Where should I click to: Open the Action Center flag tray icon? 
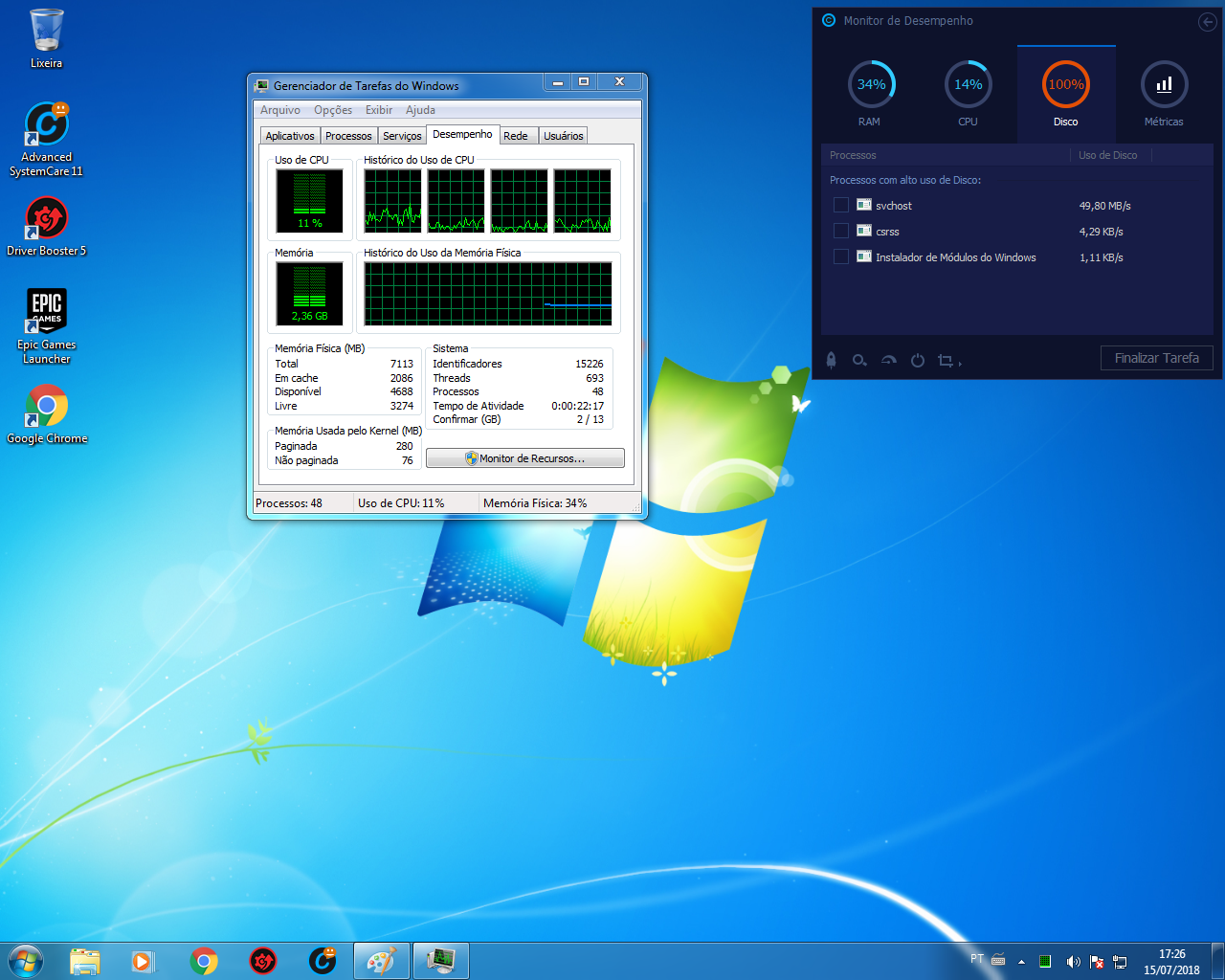(x=1097, y=961)
